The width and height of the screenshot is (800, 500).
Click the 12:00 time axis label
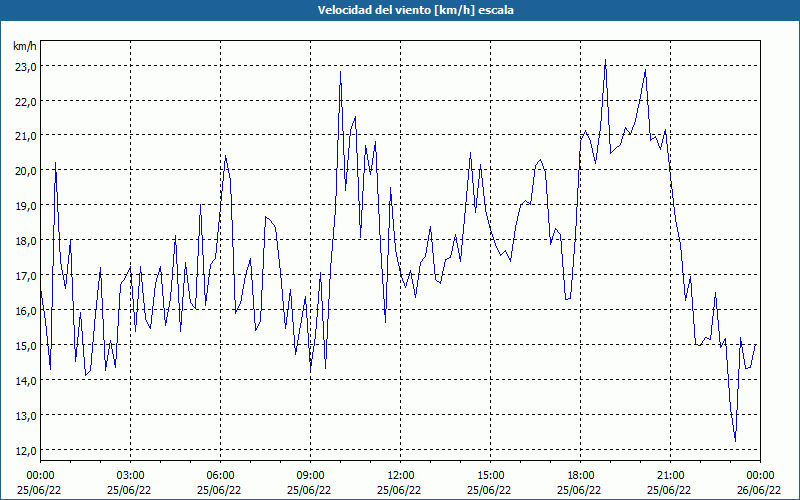[x=401, y=476]
